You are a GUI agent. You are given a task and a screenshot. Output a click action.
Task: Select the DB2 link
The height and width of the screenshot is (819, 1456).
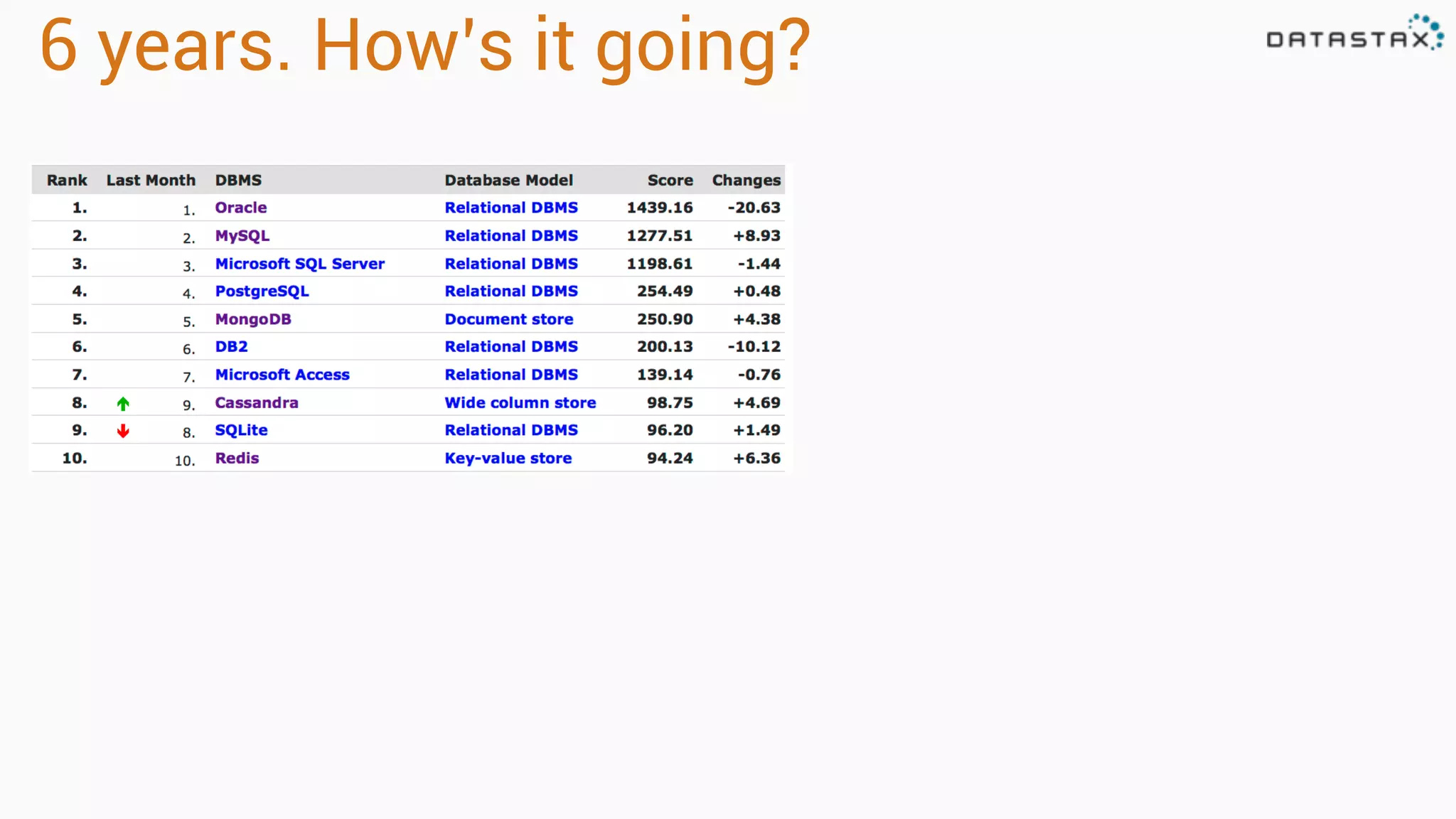click(231, 347)
